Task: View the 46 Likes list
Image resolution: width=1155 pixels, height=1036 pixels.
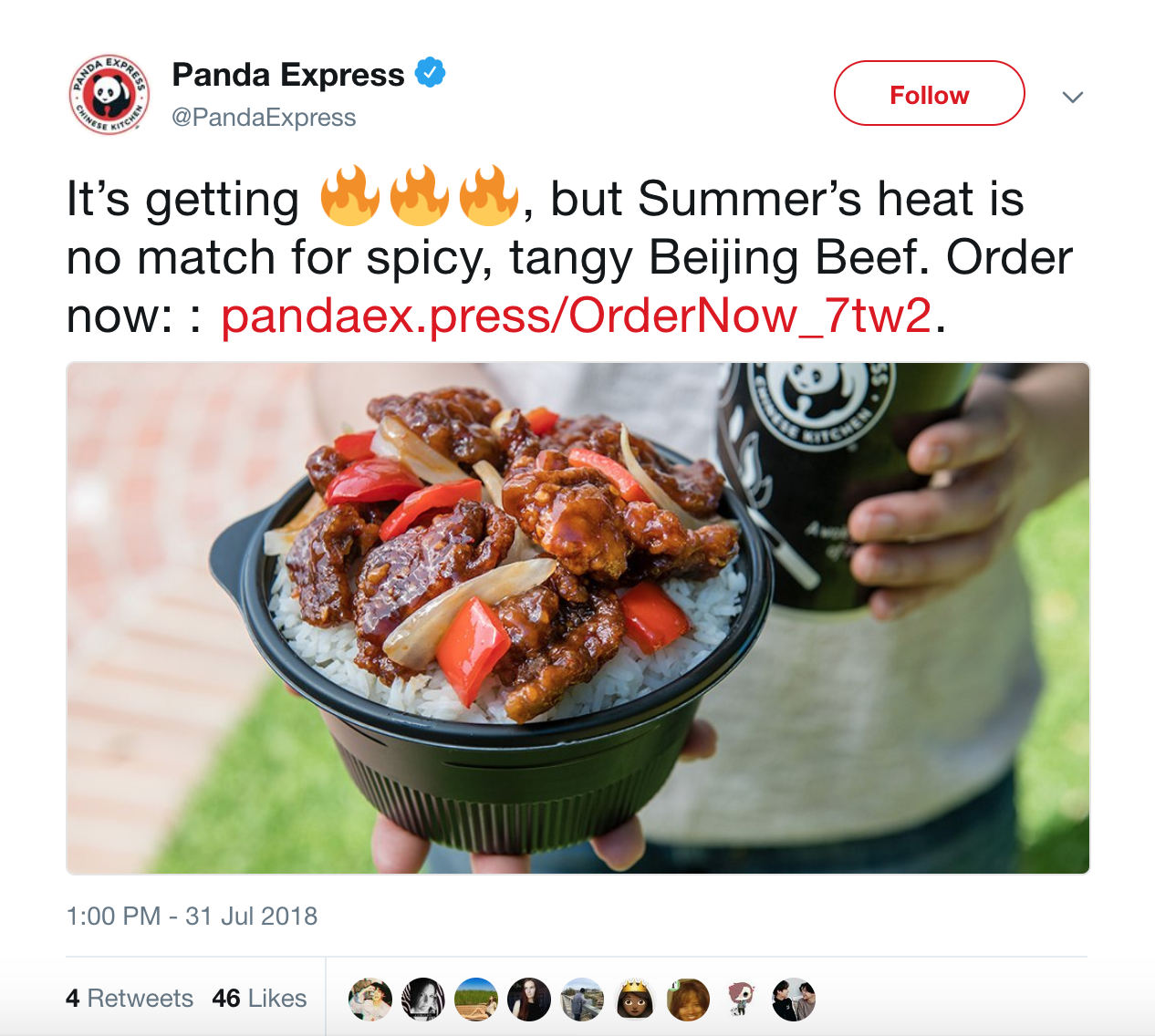Action: tap(259, 999)
